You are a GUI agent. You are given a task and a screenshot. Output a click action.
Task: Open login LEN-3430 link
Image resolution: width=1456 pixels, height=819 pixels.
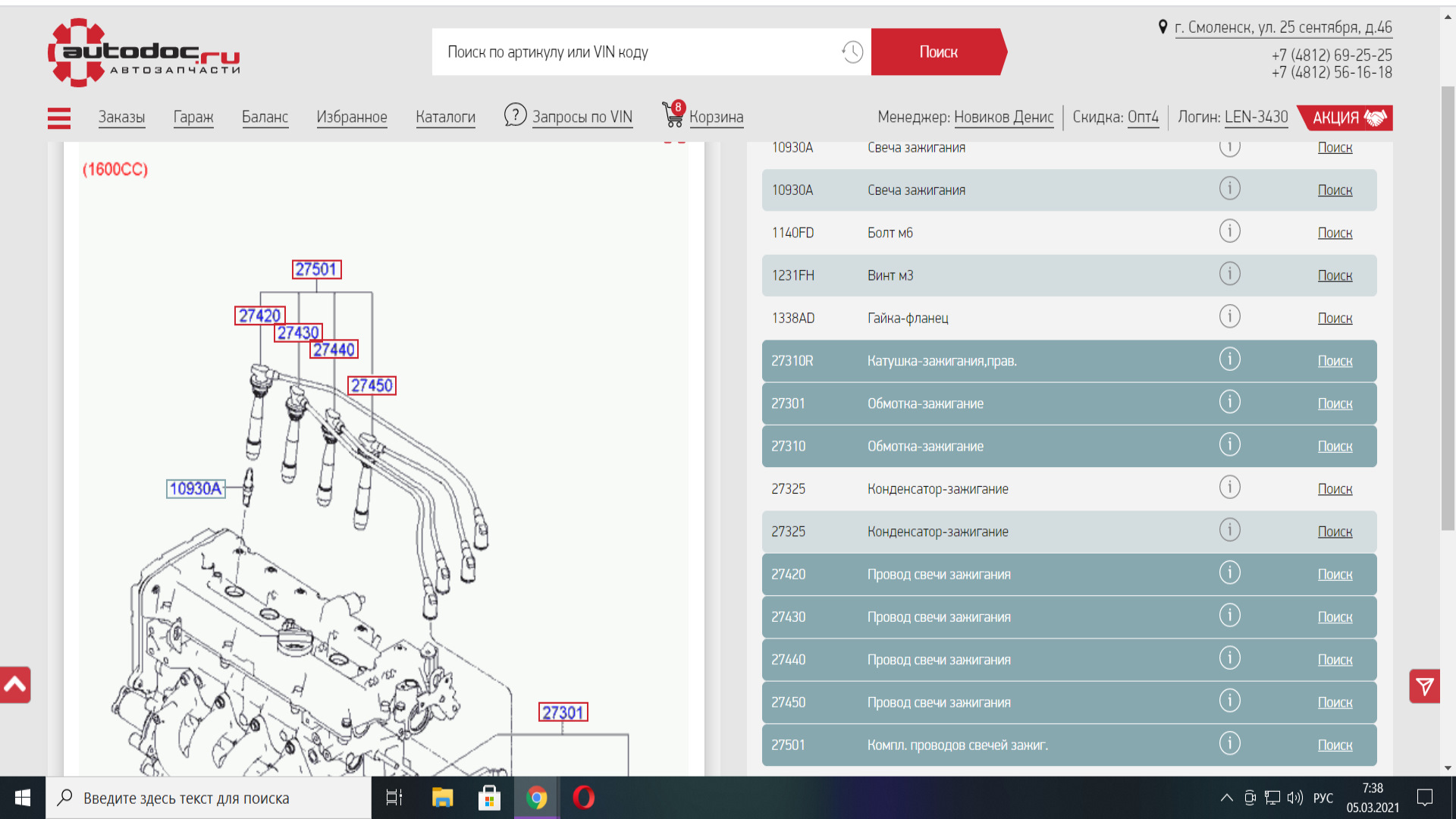(1256, 118)
